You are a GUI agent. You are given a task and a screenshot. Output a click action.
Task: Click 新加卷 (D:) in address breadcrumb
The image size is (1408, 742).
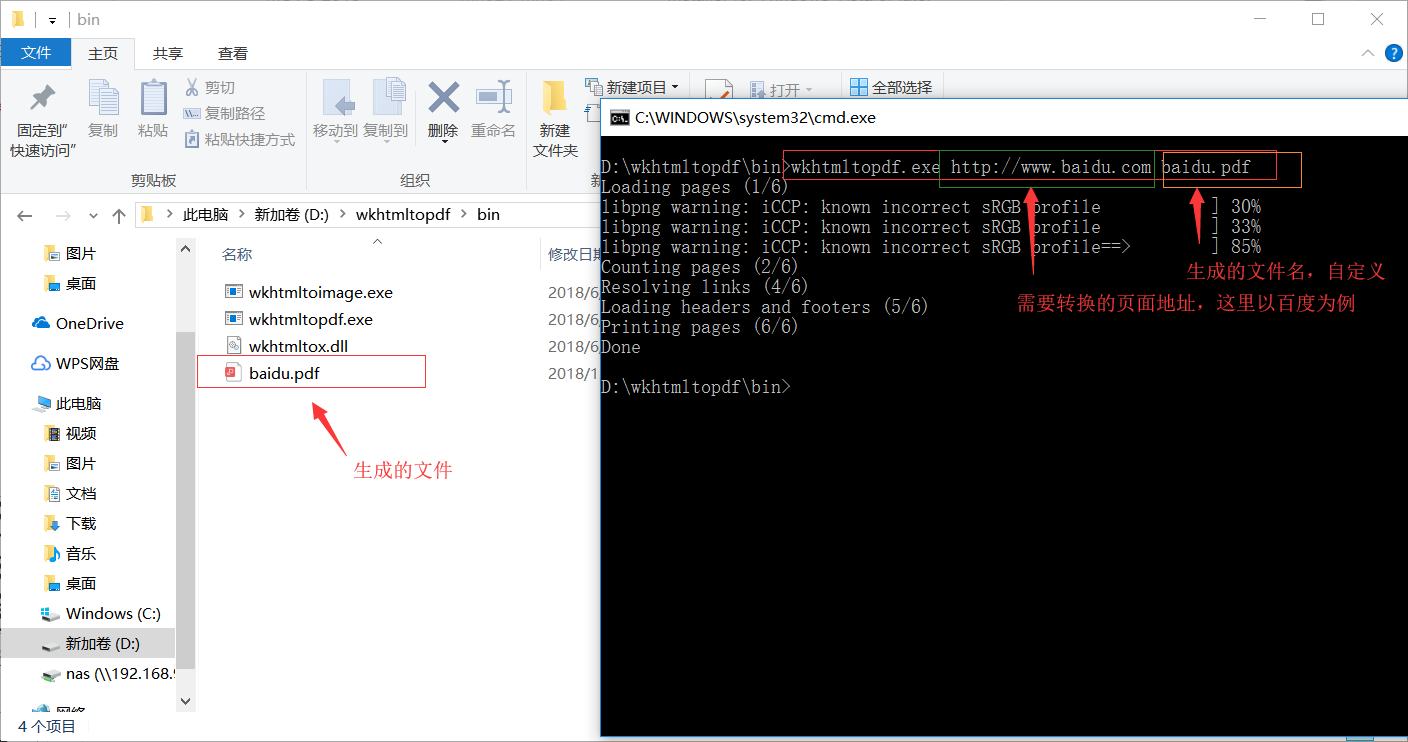coord(292,215)
